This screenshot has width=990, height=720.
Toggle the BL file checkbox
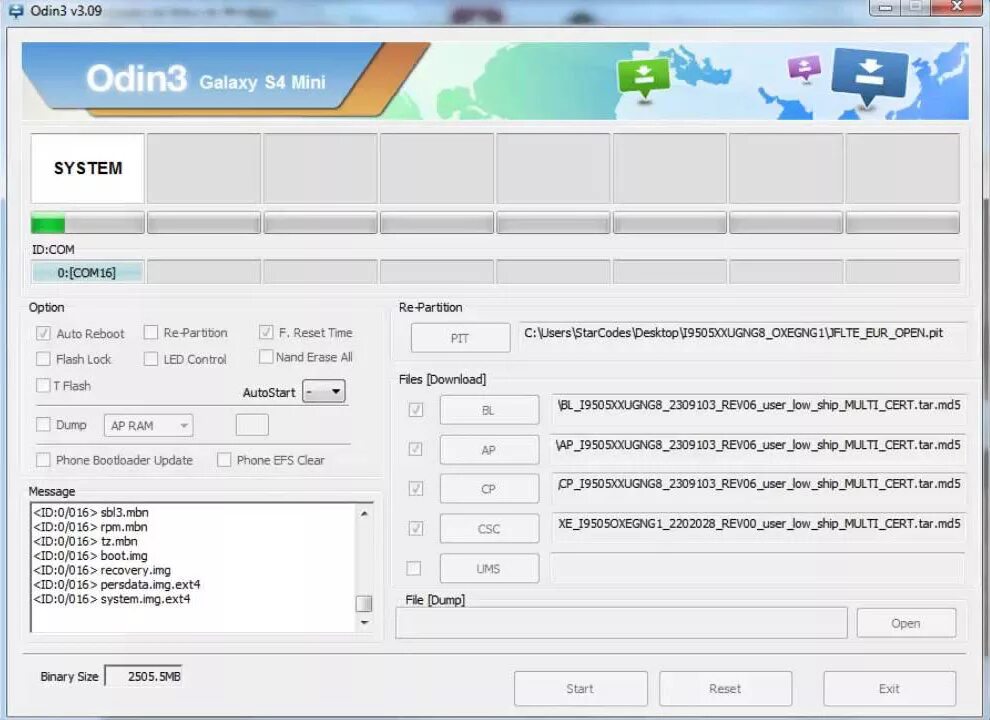415,410
